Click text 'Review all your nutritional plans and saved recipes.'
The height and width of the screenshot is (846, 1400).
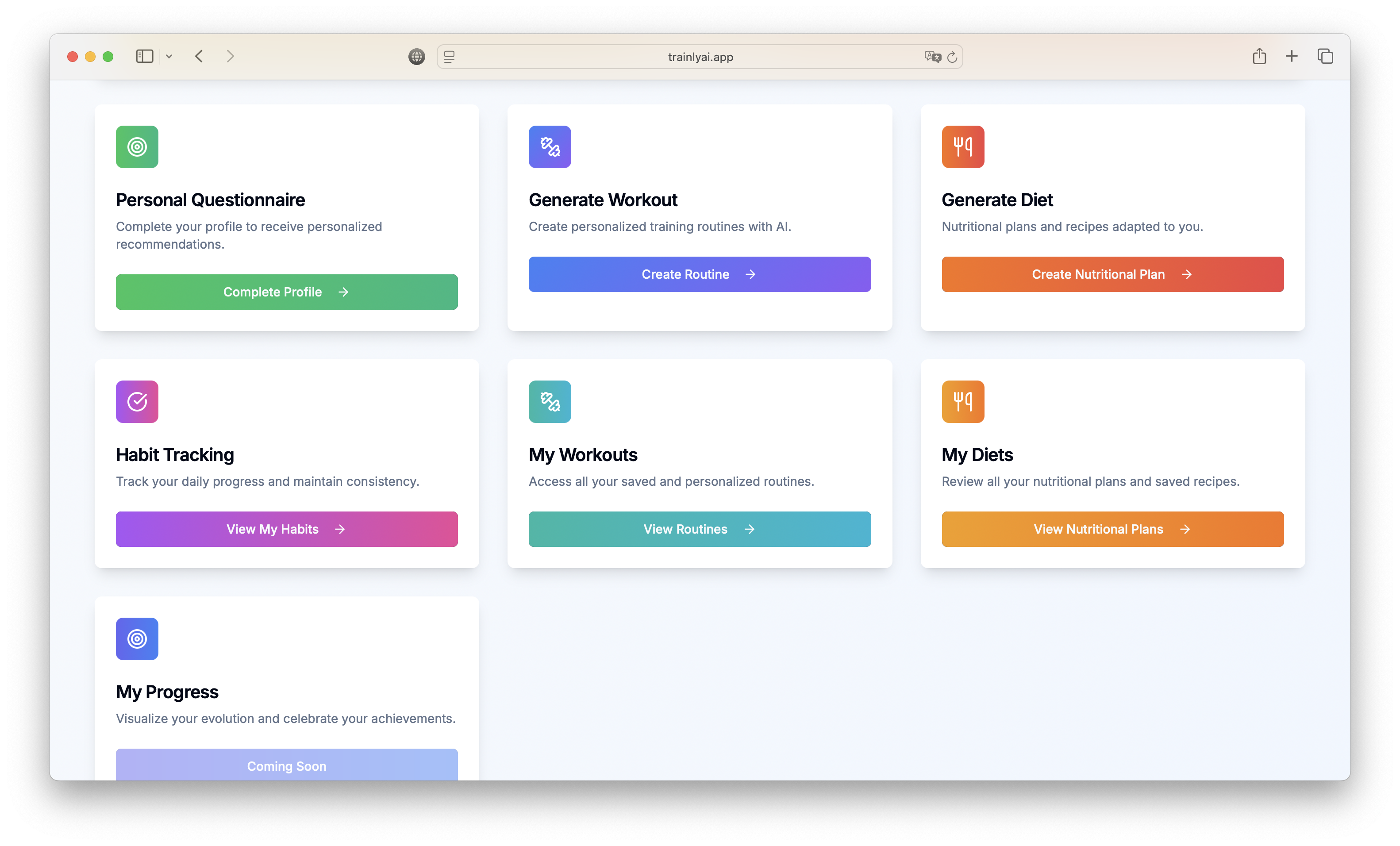pyautogui.click(x=1090, y=481)
